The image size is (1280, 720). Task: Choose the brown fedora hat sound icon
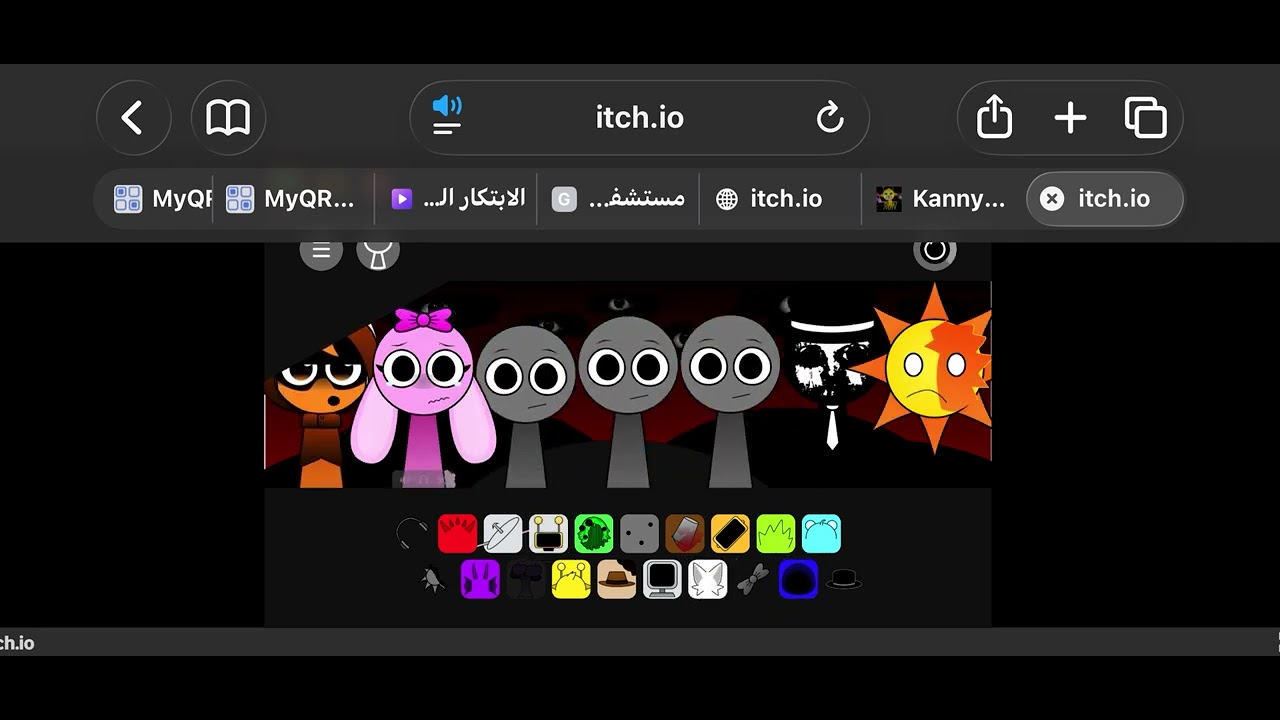click(617, 579)
